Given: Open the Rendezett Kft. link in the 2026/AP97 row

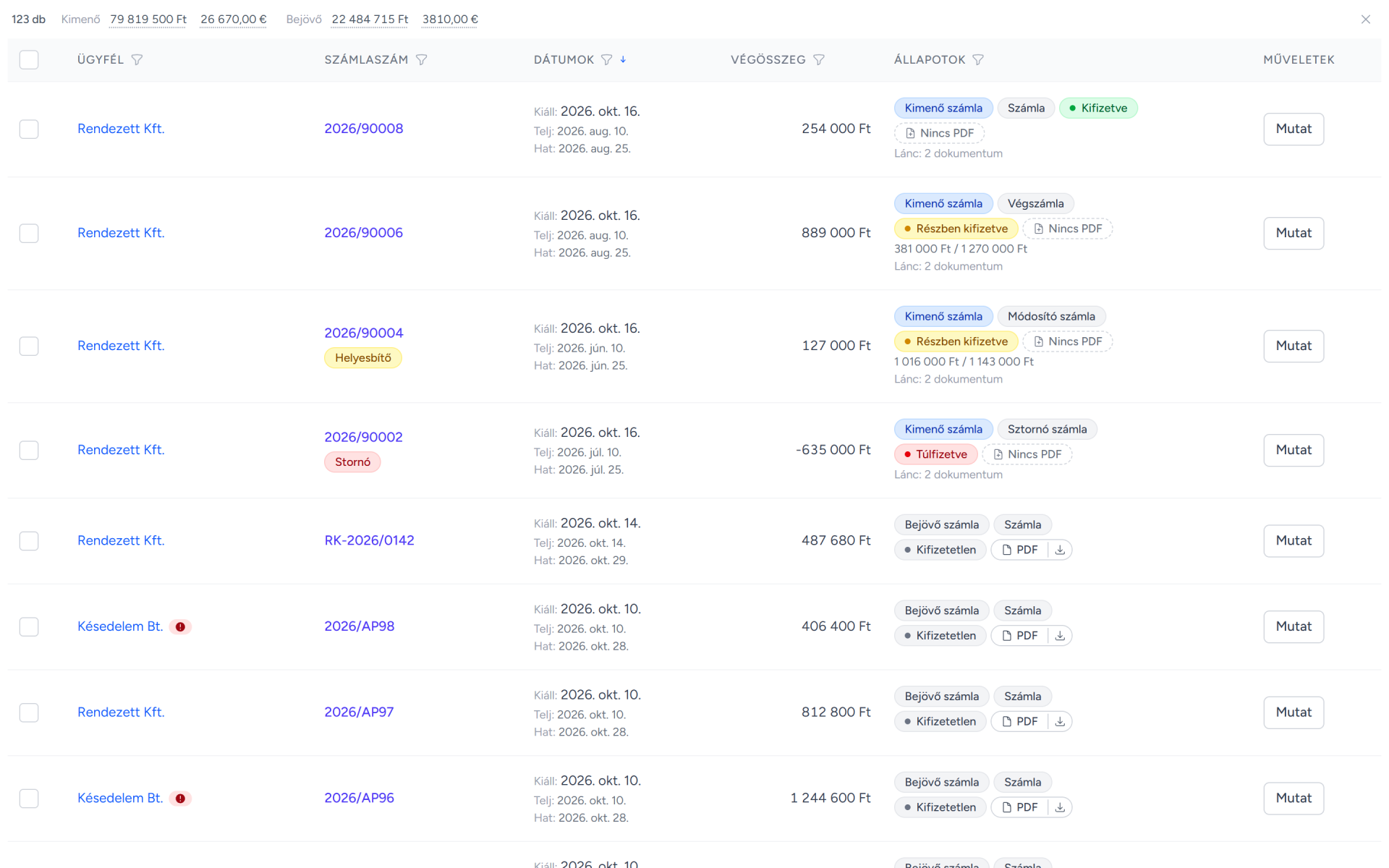Looking at the screenshot, I should point(121,712).
